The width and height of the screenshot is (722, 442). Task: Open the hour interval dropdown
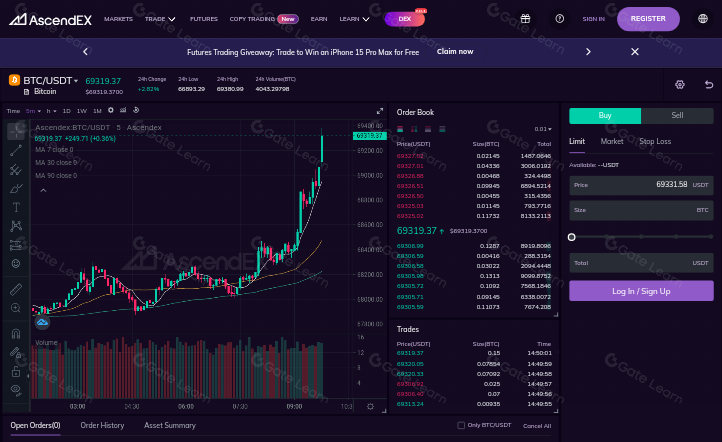pyautogui.click(x=51, y=111)
